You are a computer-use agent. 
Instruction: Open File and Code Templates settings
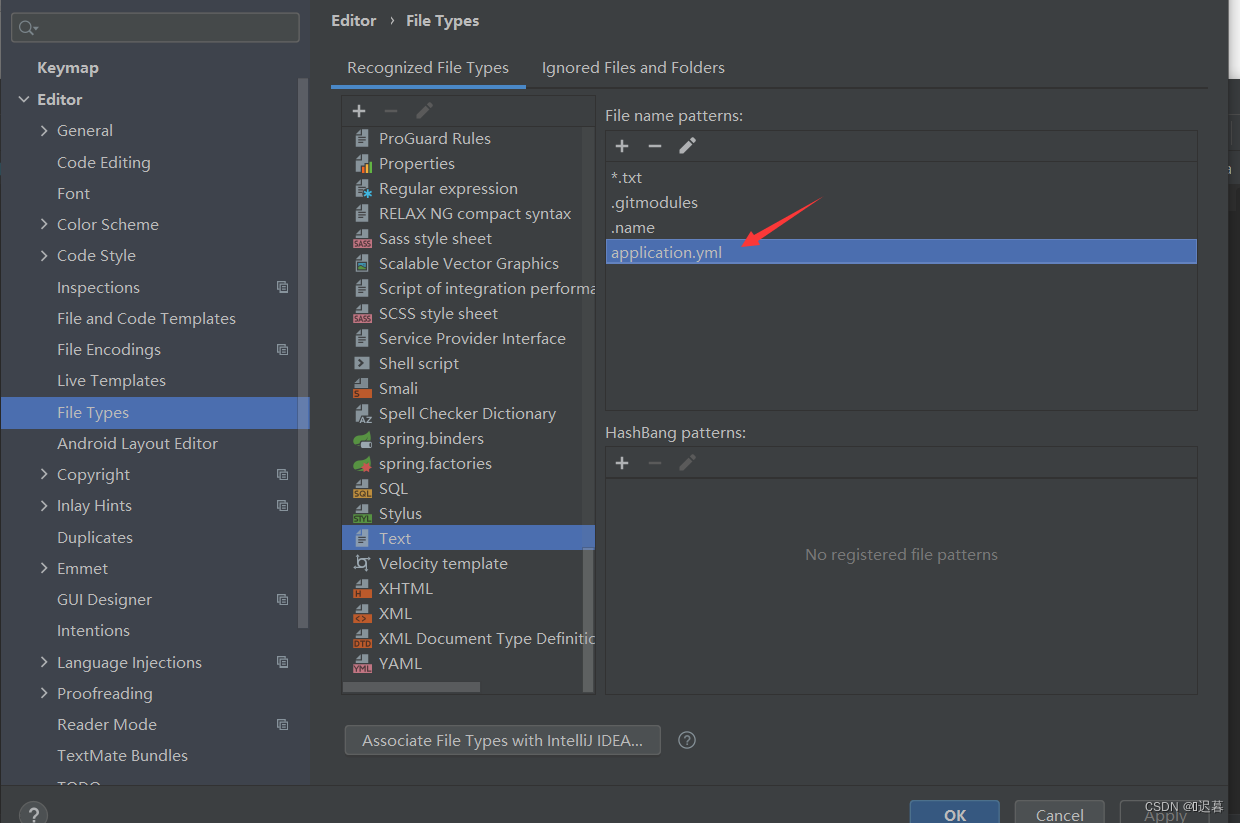click(x=146, y=318)
